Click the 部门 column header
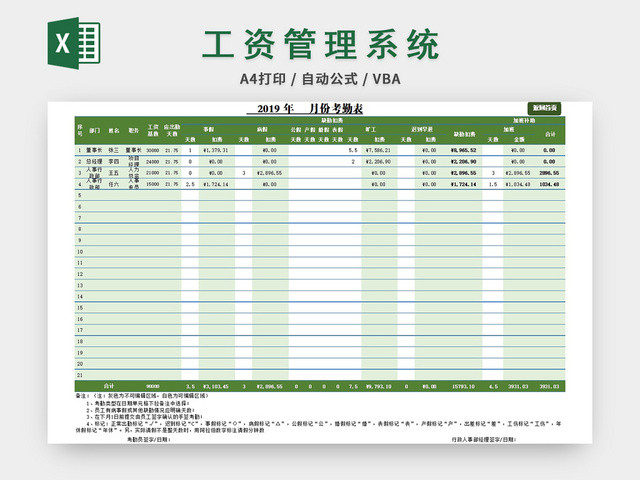This screenshot has height=480, width=640. coord(95,131)
